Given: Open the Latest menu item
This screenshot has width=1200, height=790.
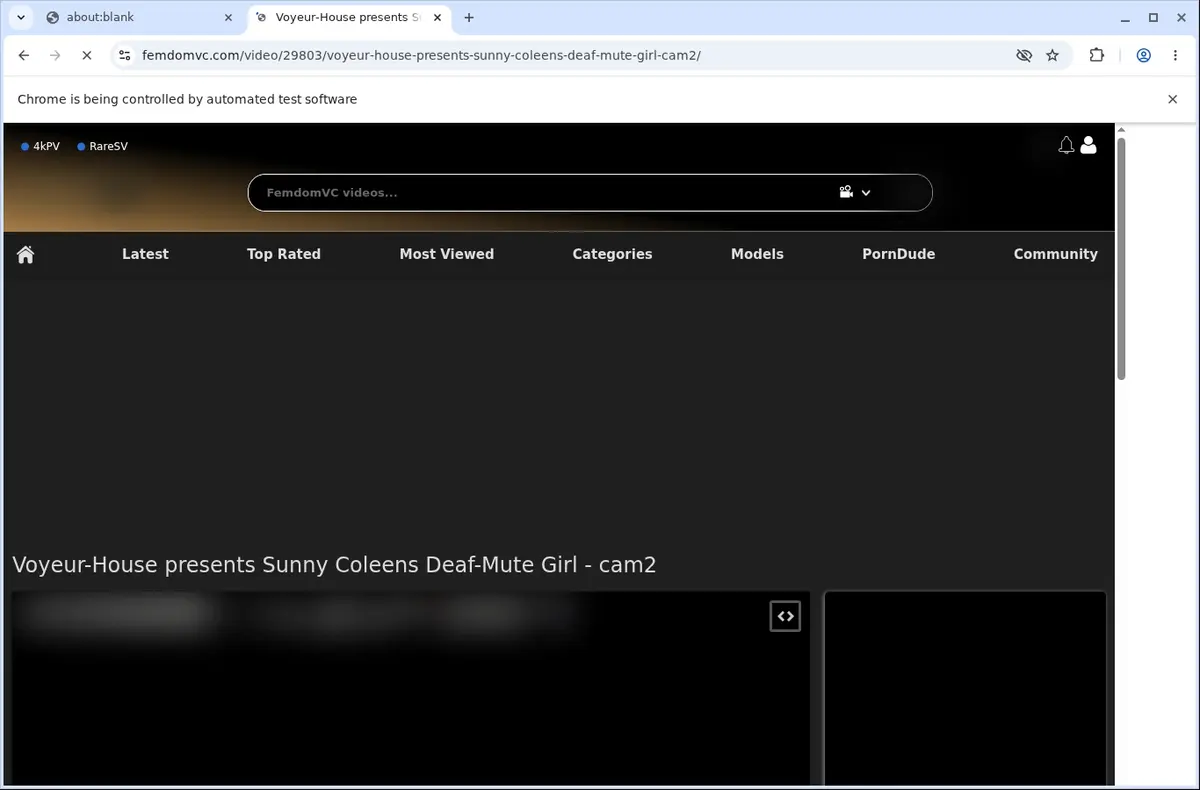Looking at the screenshot, I should [x=145, y=254].
